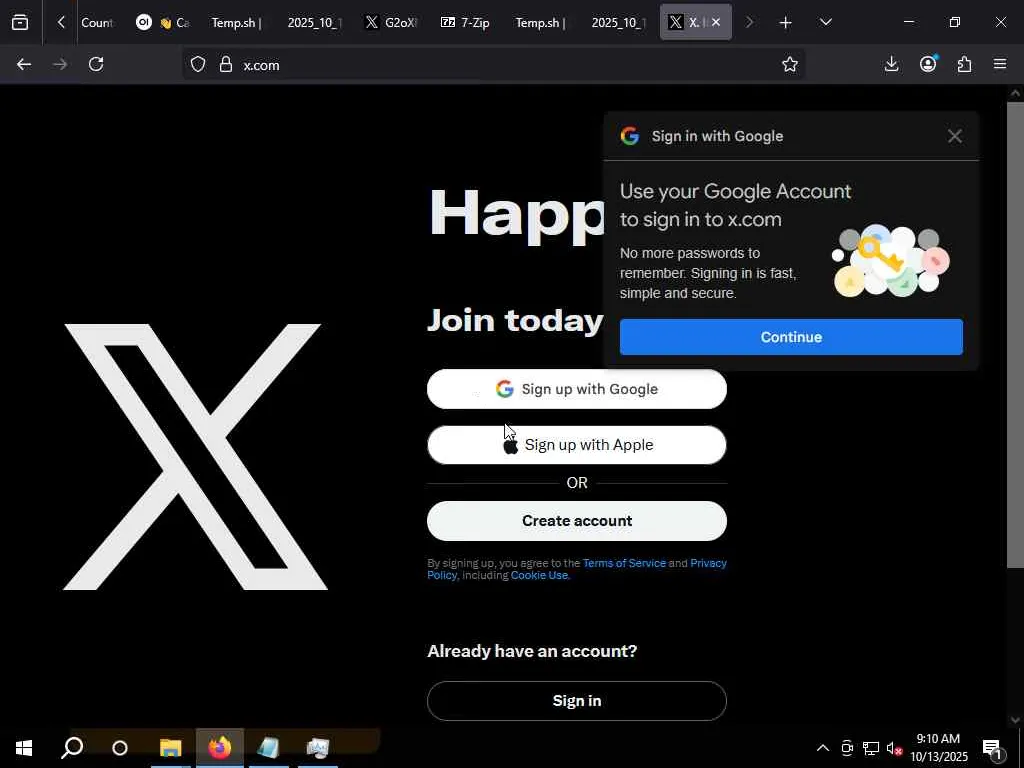View site security padlock info
Screen dimensions: 1024x768
[x=226, y=64]
